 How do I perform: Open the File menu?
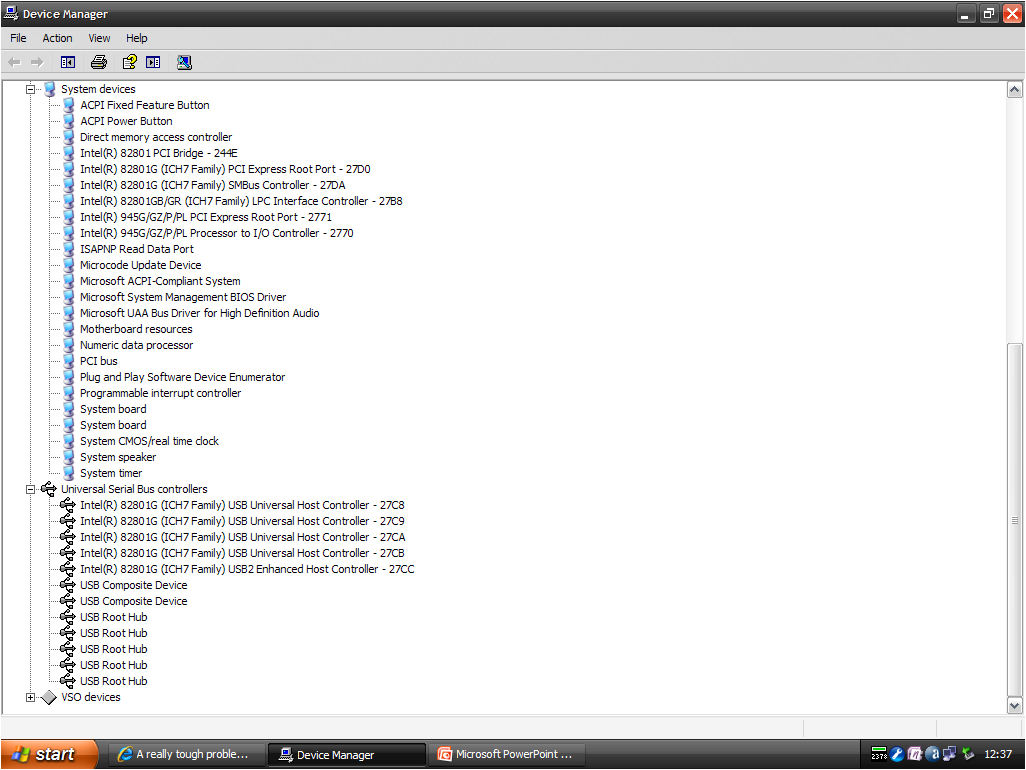[x=18, y=38]
